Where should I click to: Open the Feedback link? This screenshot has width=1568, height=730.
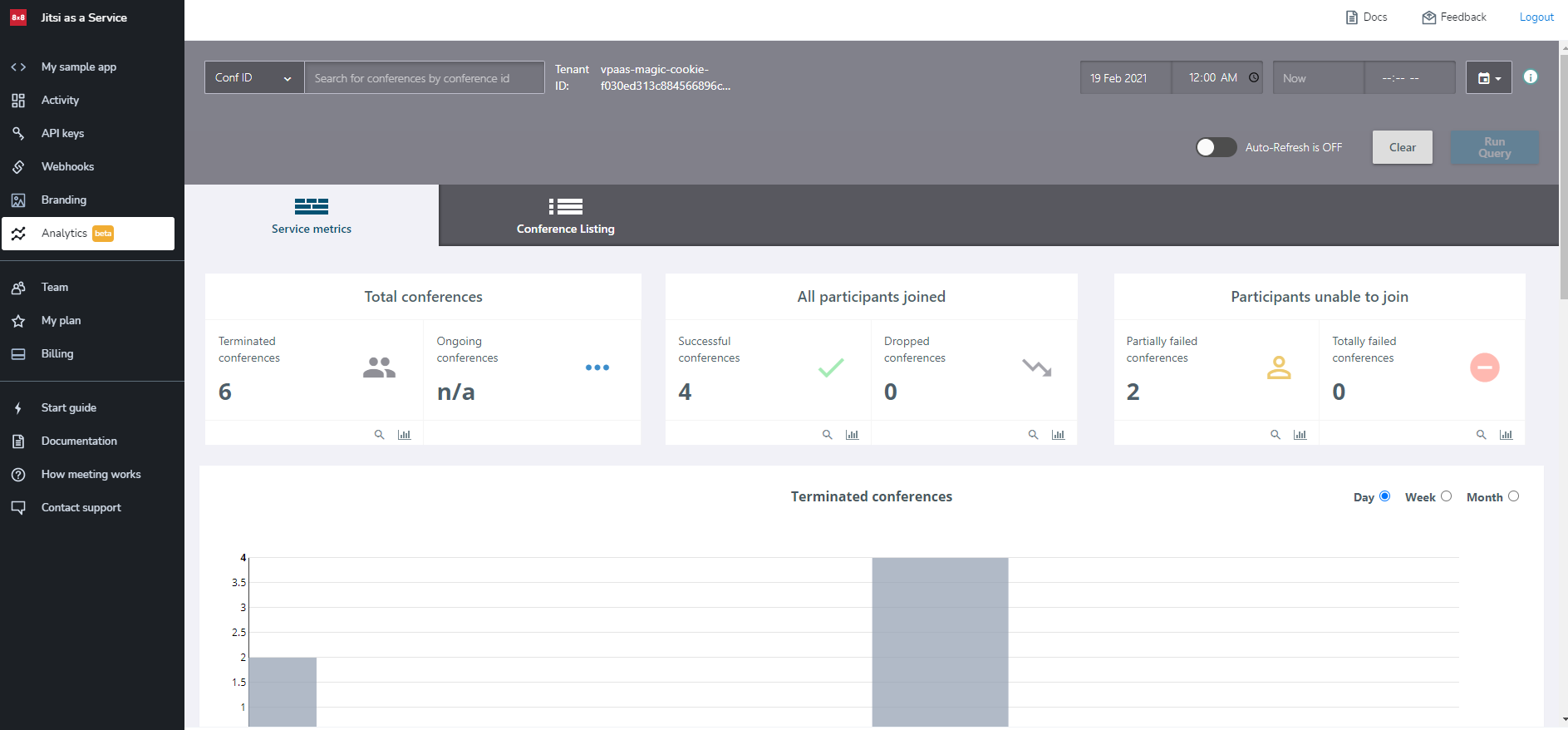coord(1454,17)
